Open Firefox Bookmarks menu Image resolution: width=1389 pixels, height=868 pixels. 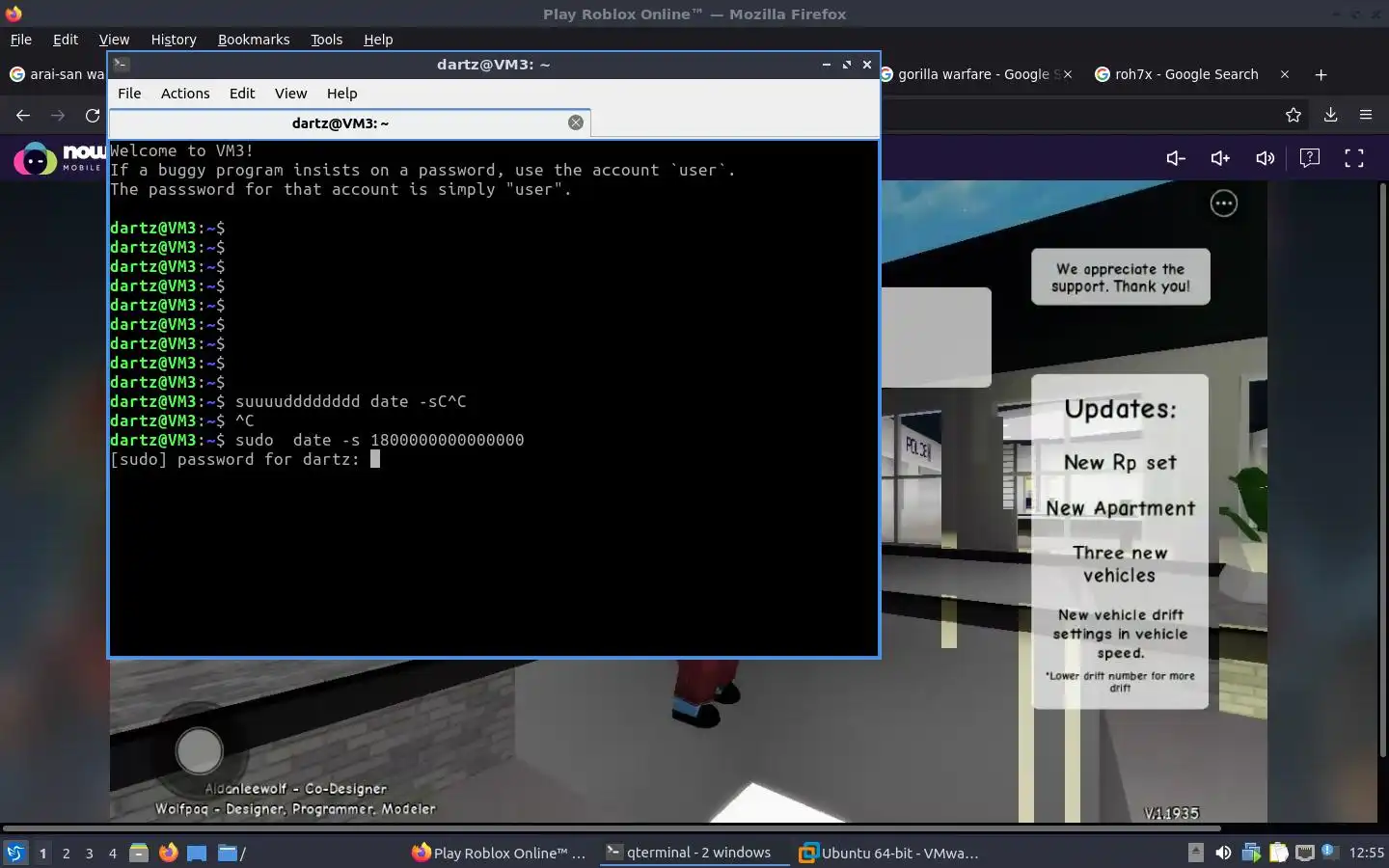click(x=254, y=40)
